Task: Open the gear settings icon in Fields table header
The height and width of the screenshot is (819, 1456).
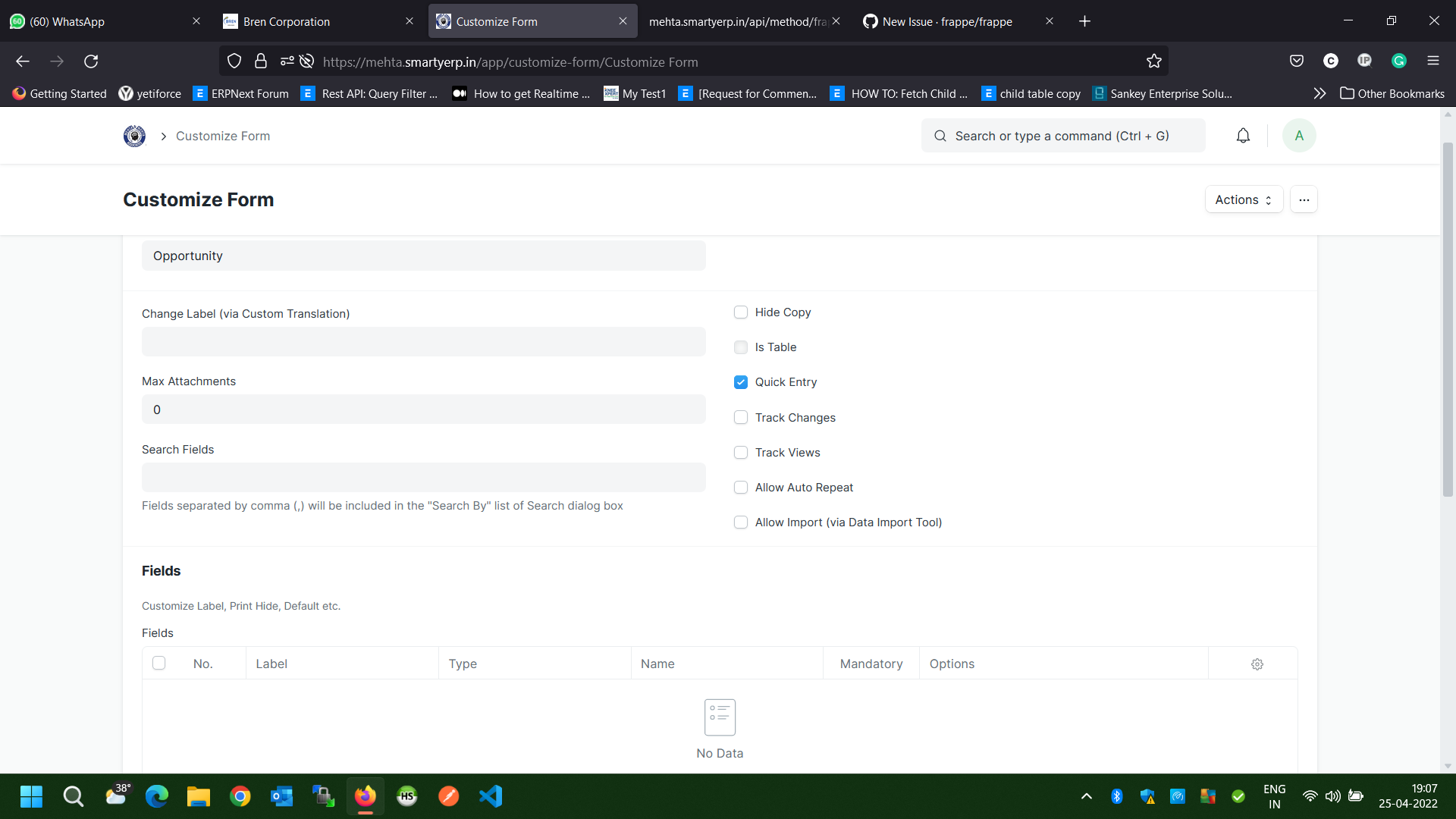Action: pyautogui.click(x=1257, y=664)
